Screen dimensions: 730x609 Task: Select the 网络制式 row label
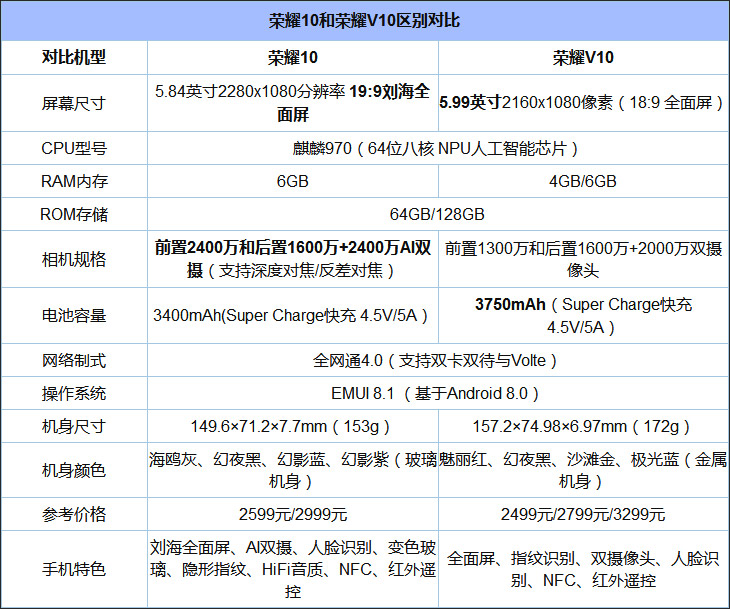(74, 360)
